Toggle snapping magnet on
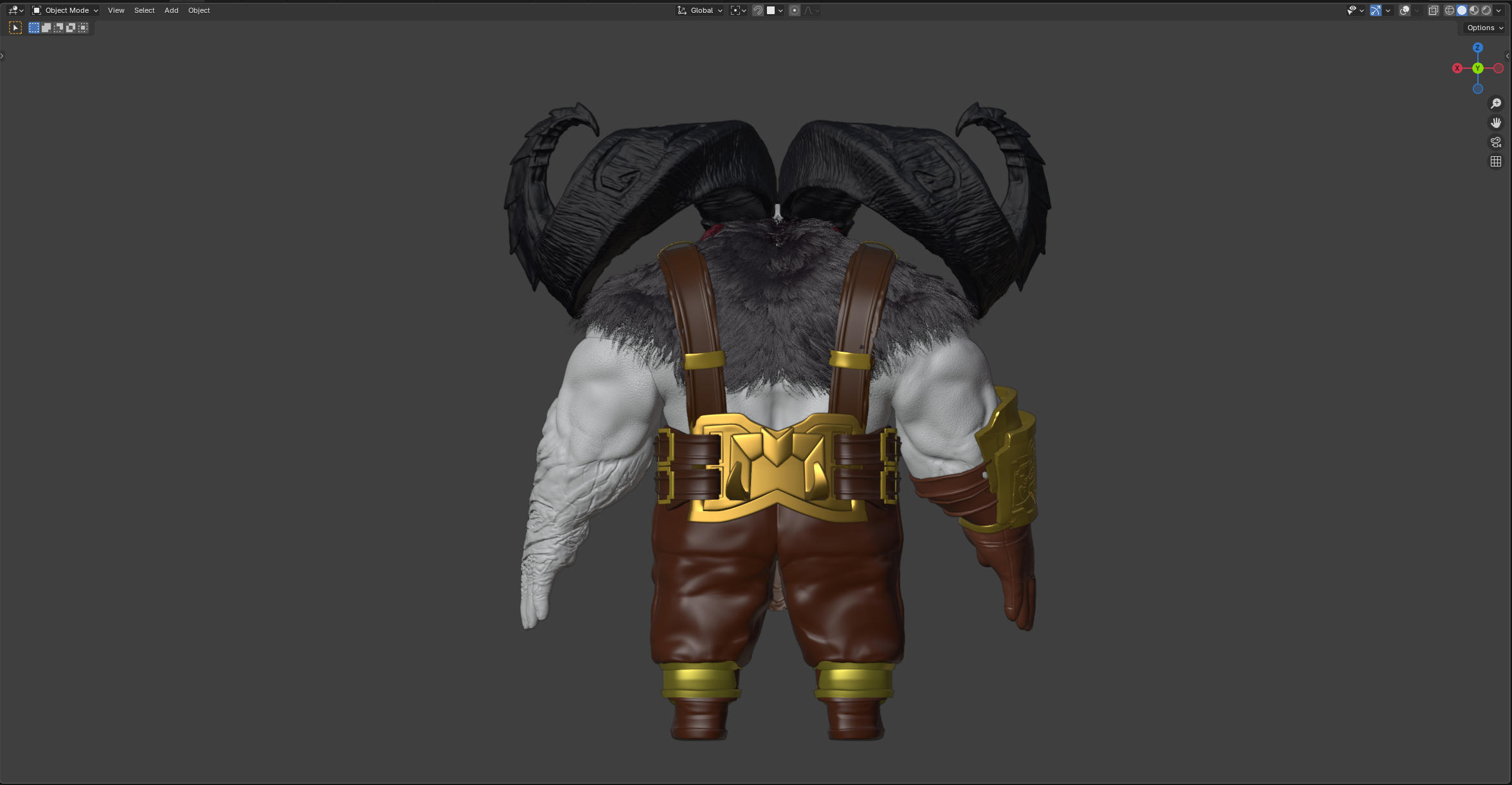 pyautogui.click(x=758, y=10)
